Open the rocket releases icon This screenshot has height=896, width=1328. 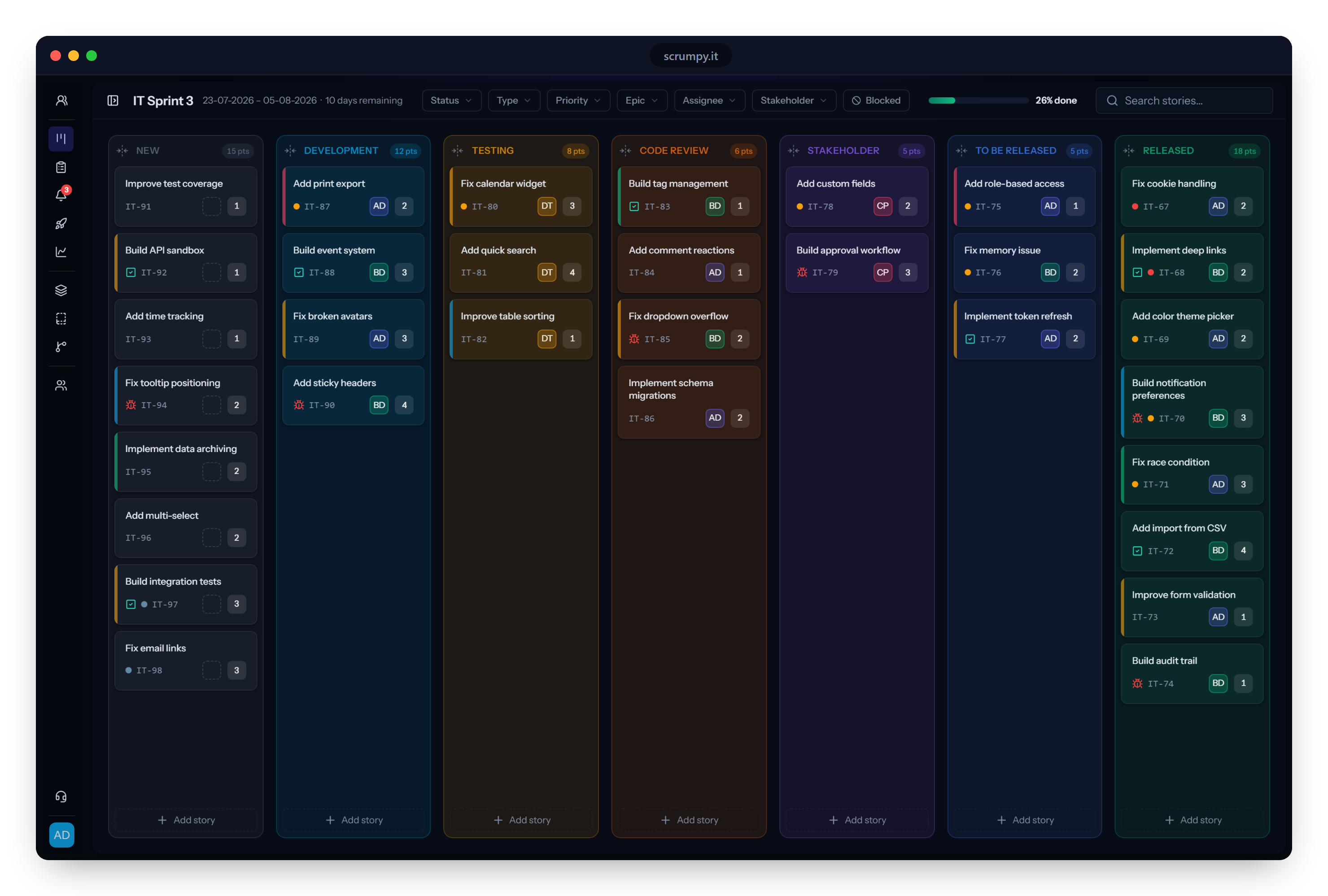click(61, 223)
